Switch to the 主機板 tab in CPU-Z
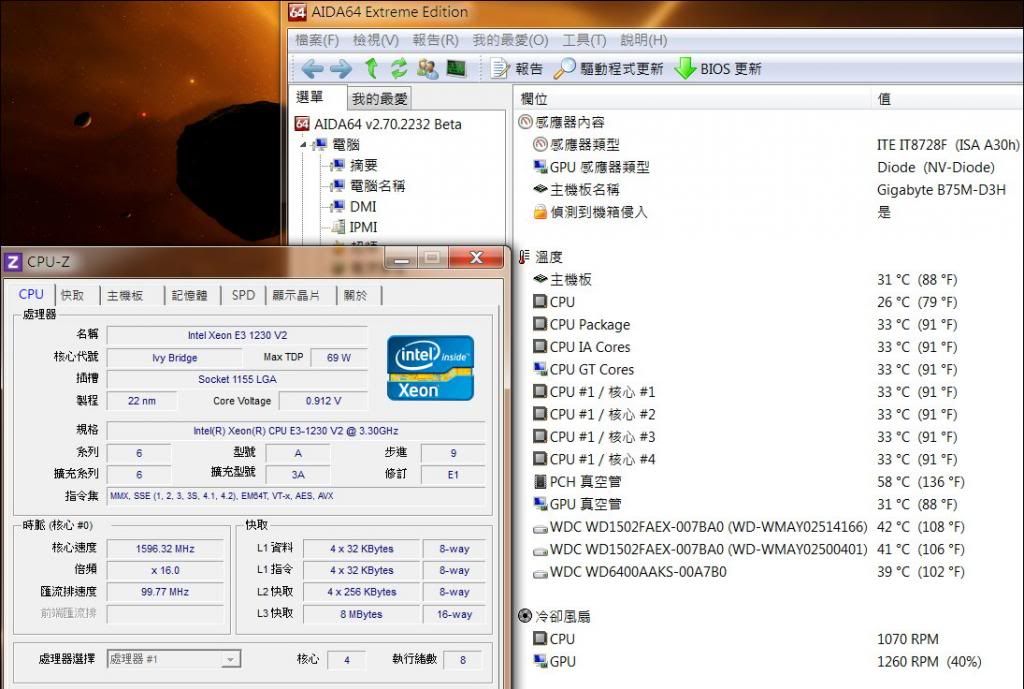1024x689 pixels. (x=125, y=295)
